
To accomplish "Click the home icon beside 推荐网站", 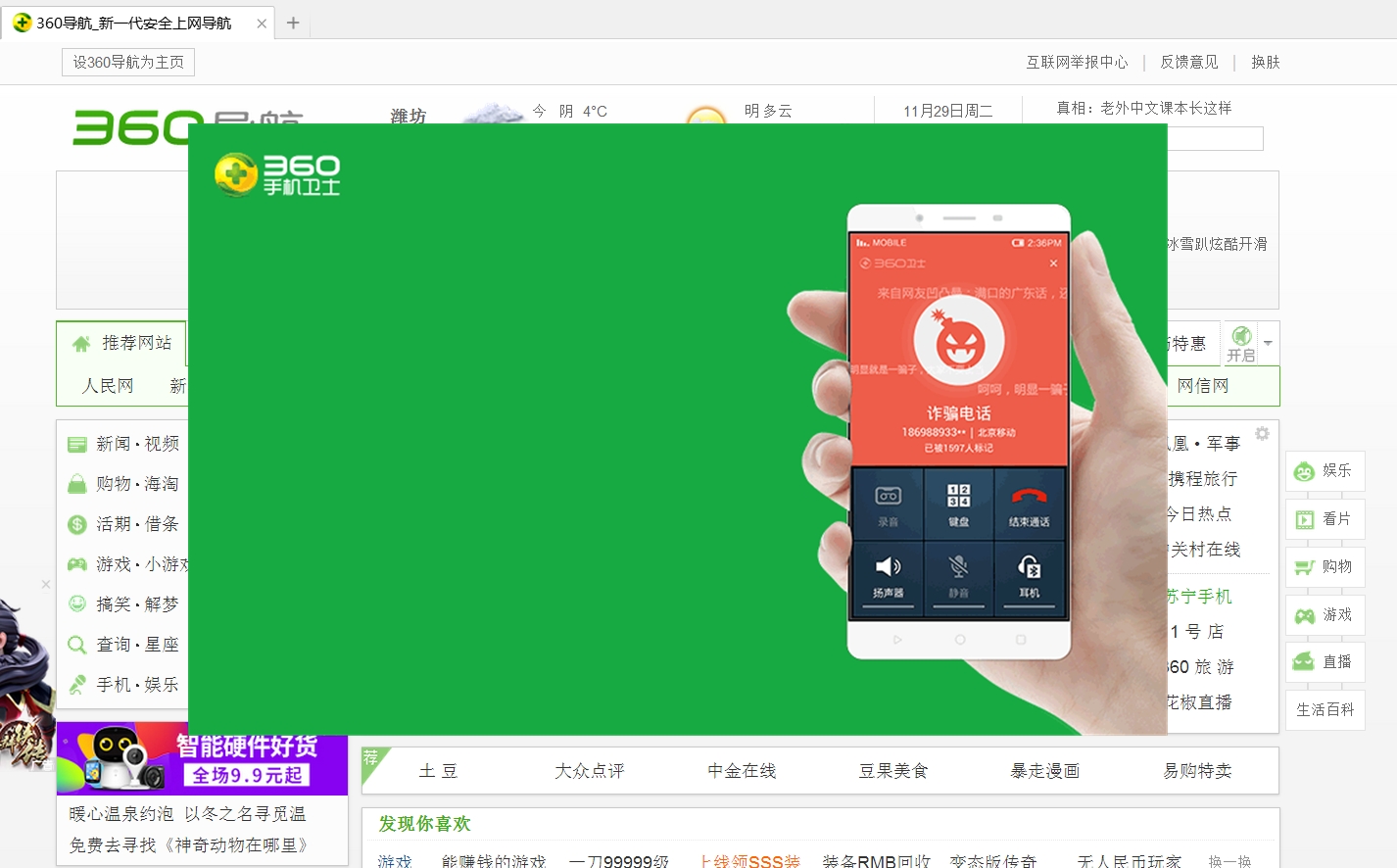I will [81, 344].
